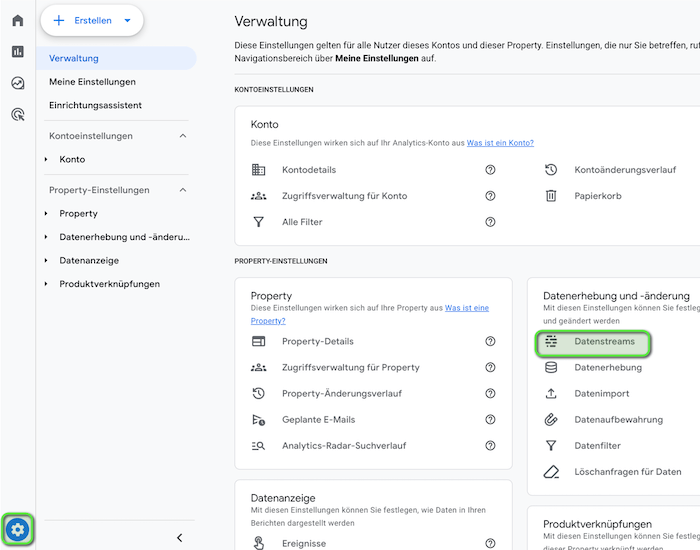The image size is (700, 550).
Task: Open Reports bar chart icon
Action: click(17, 52)
